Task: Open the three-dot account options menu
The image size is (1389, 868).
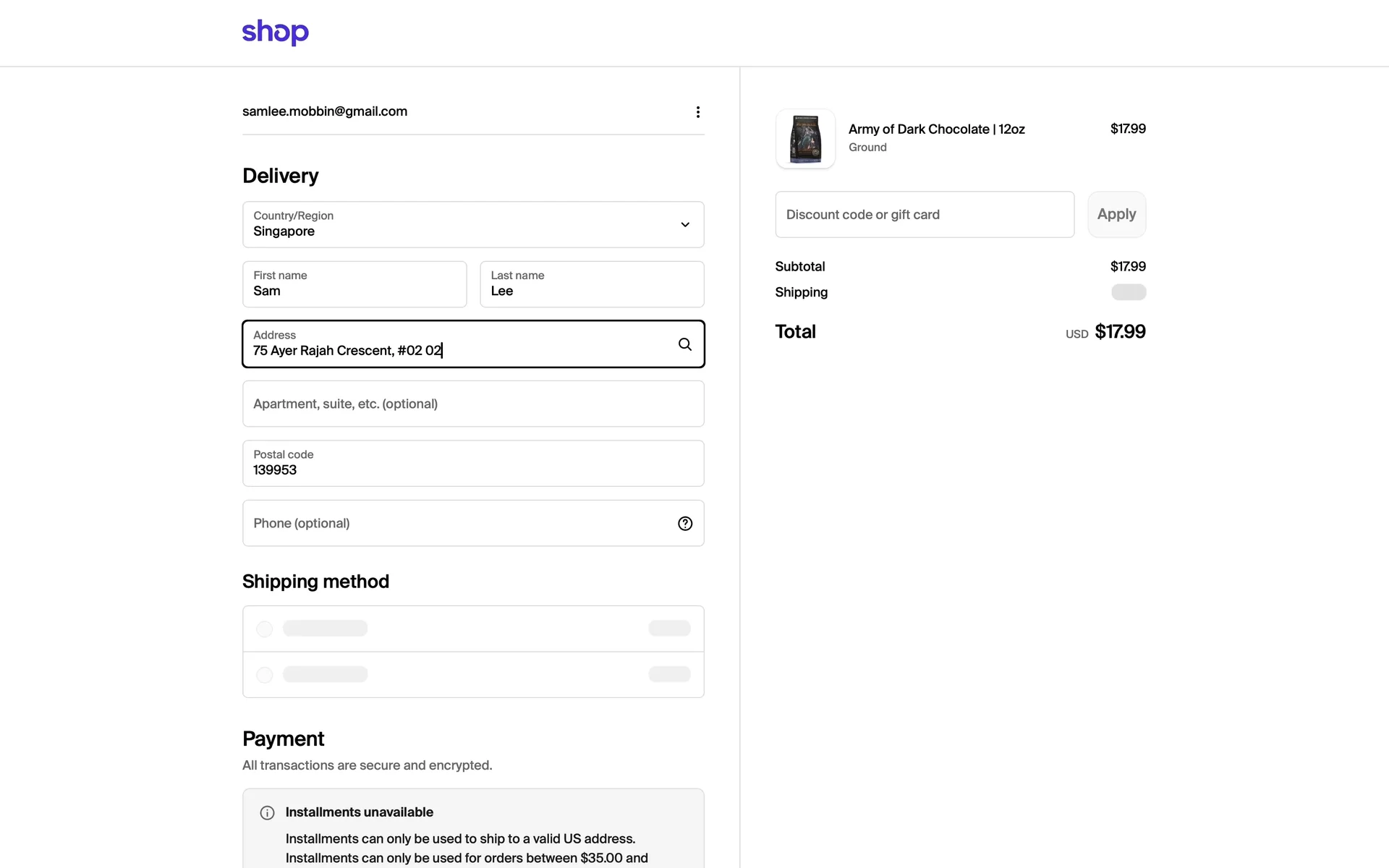Action: point(697,112)
